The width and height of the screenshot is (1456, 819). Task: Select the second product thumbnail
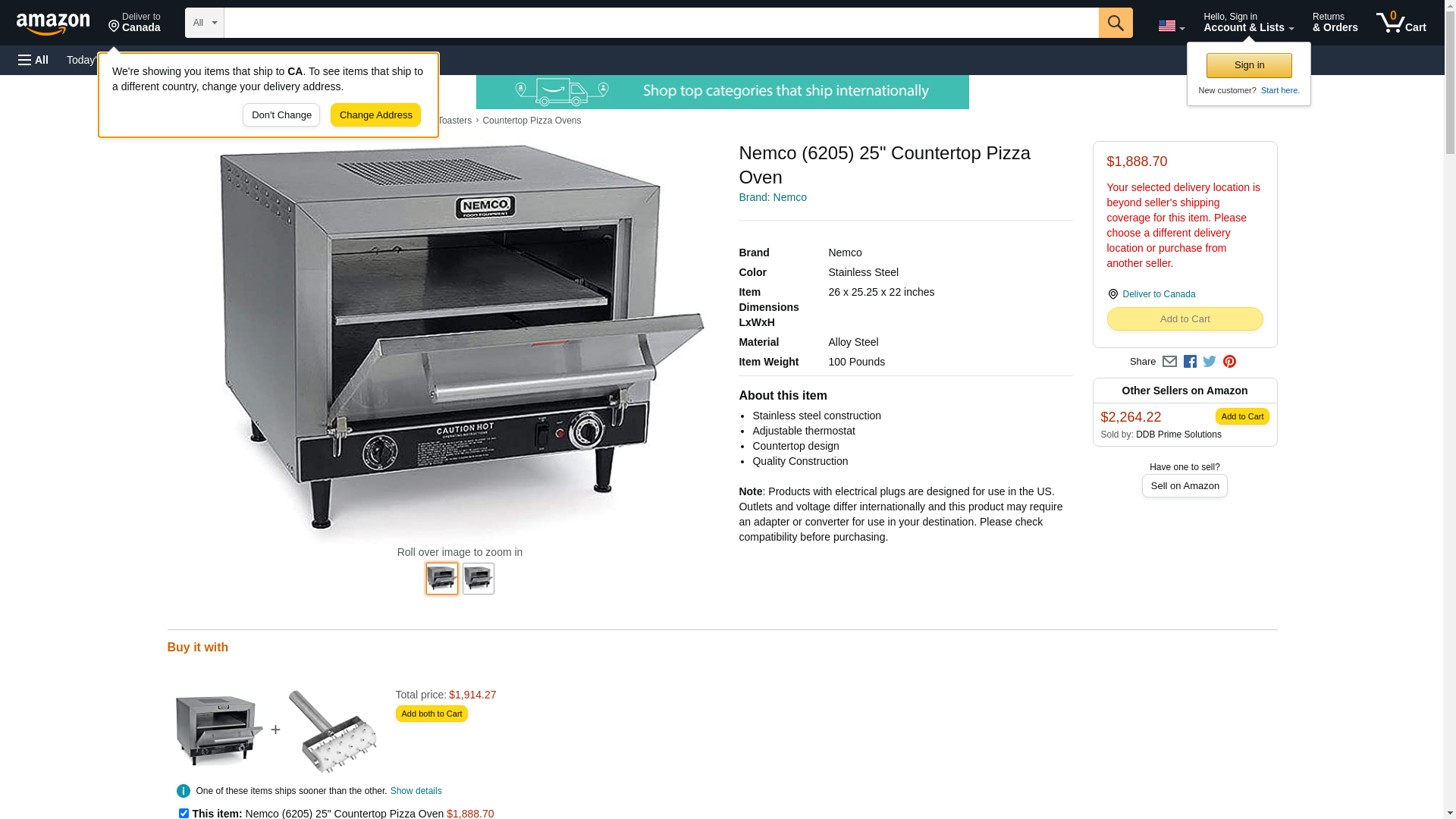(x=479, y=579)
